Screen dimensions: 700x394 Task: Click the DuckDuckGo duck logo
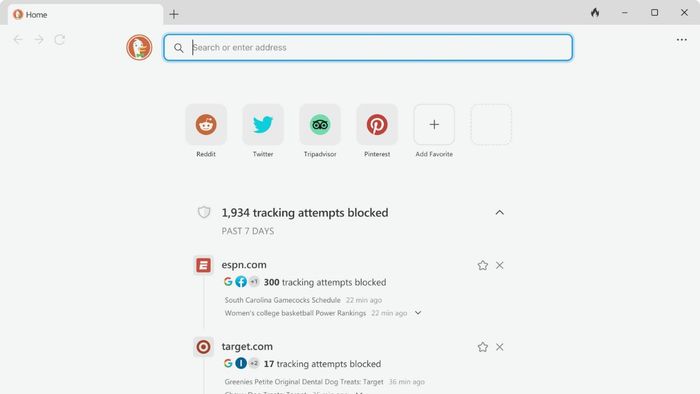click(x=139, y=47)
